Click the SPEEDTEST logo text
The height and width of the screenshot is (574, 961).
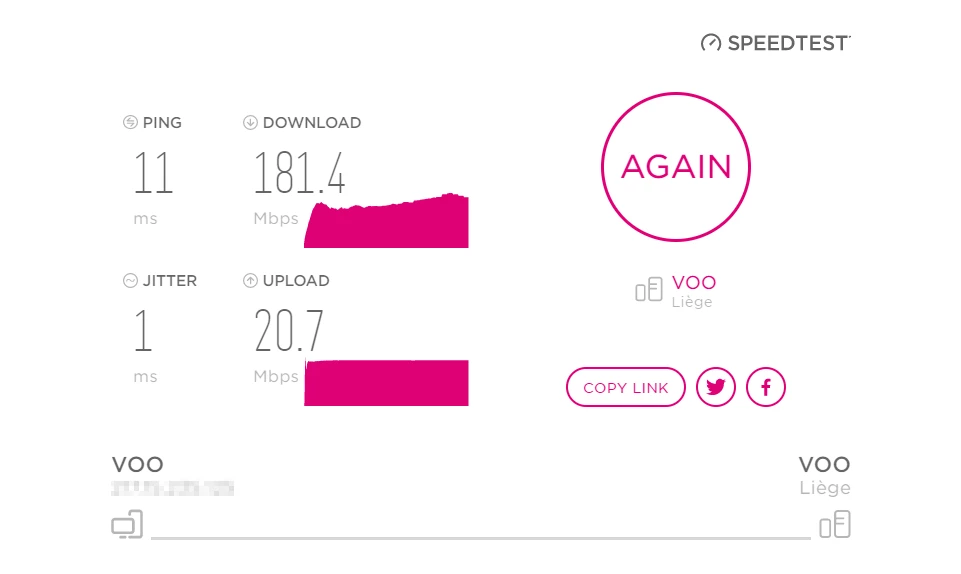tap(788, 43)
